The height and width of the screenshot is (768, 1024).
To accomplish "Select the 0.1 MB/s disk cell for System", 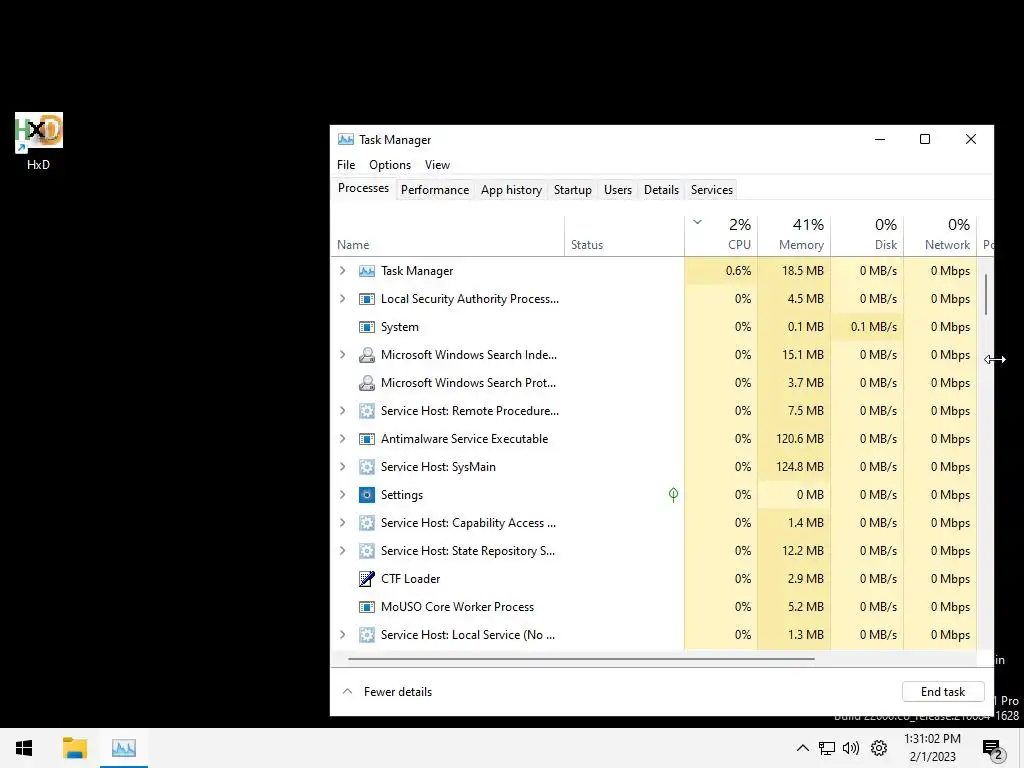I will tap(867, 327).
